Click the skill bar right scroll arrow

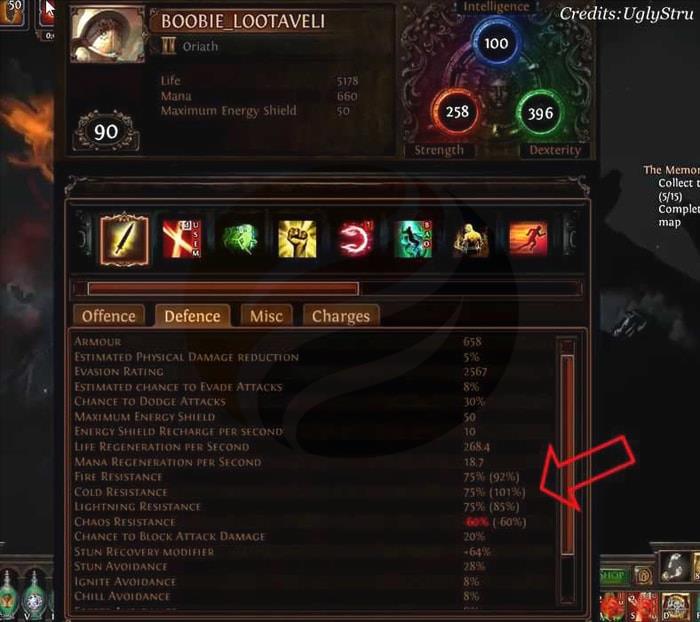[x=570, y=239]
